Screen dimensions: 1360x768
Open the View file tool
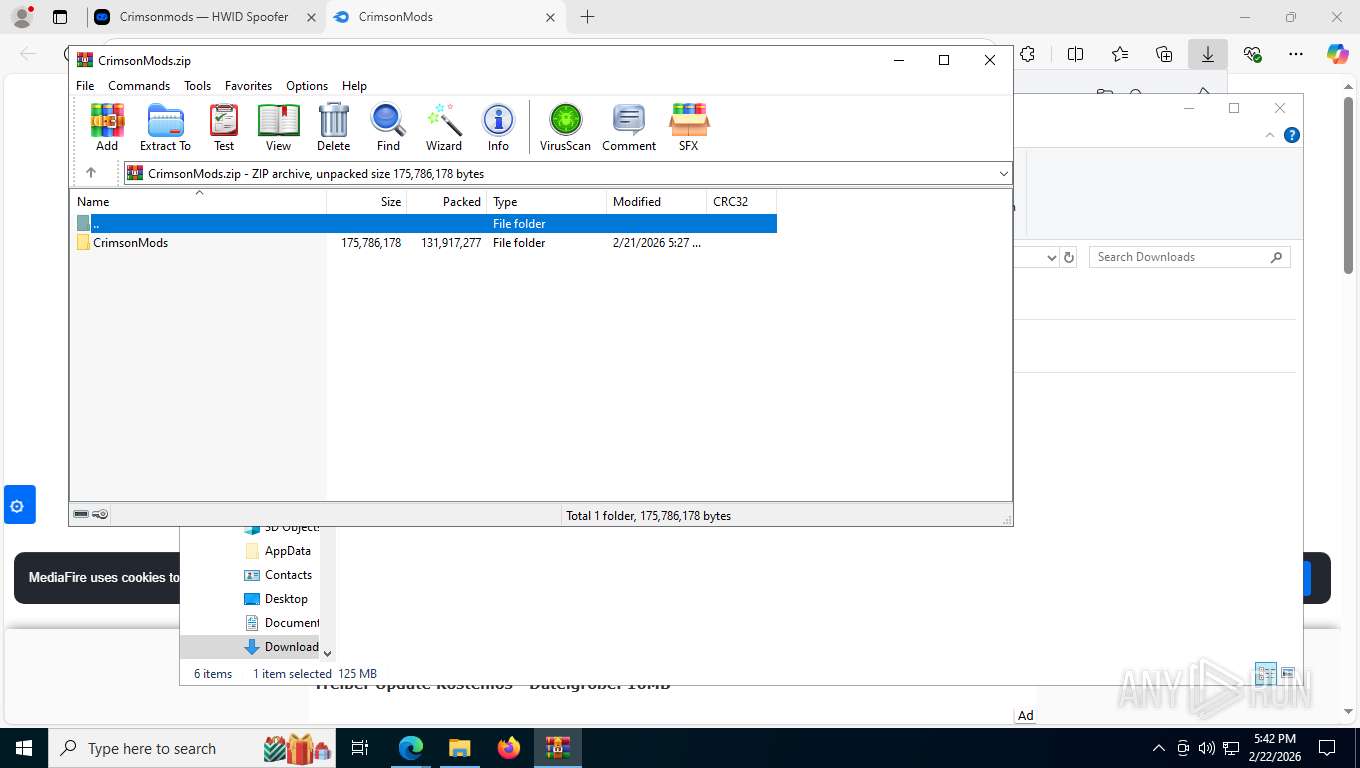[x=278, y=127]
